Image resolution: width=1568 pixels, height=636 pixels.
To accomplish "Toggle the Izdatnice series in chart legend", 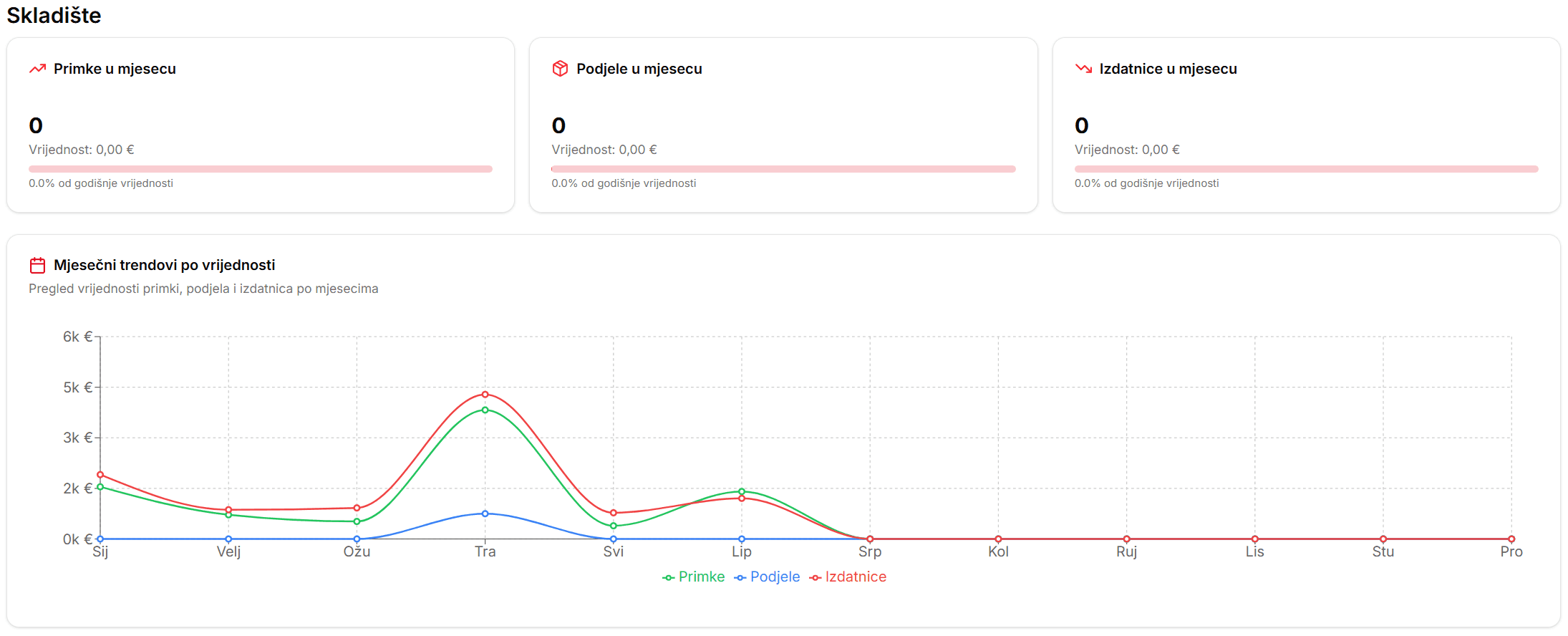I will [855, 577].
